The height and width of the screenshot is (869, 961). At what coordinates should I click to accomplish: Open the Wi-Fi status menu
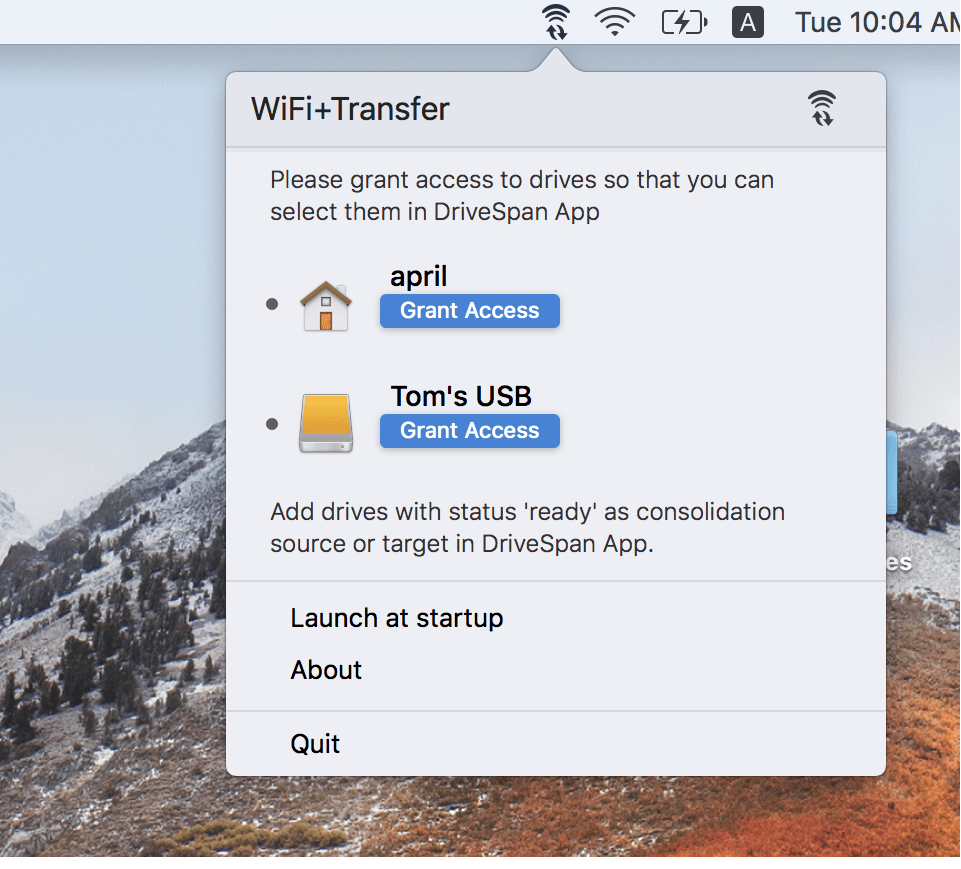pos(614,21)
